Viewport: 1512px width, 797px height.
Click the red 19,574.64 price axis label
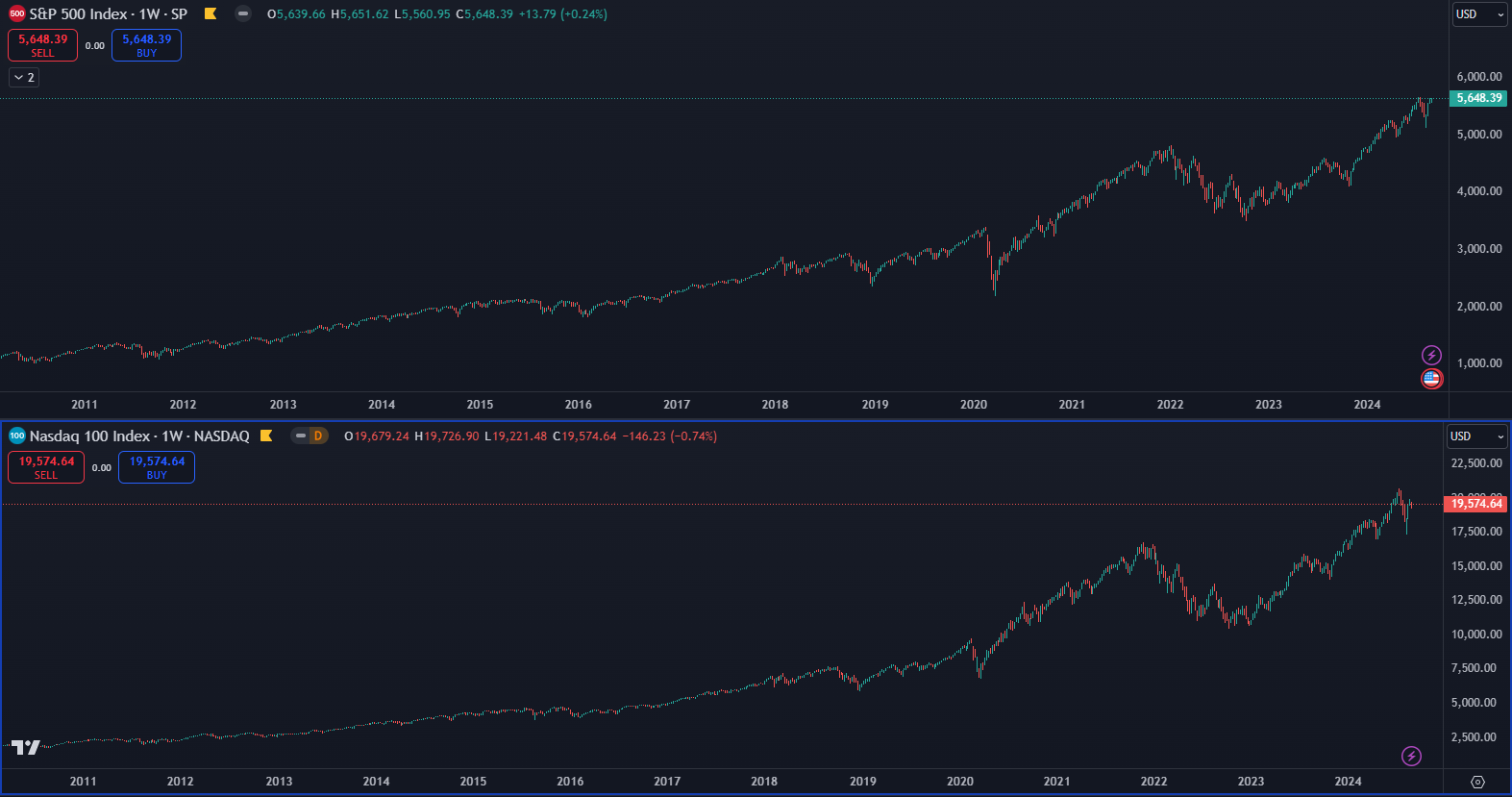[1476, 504]
